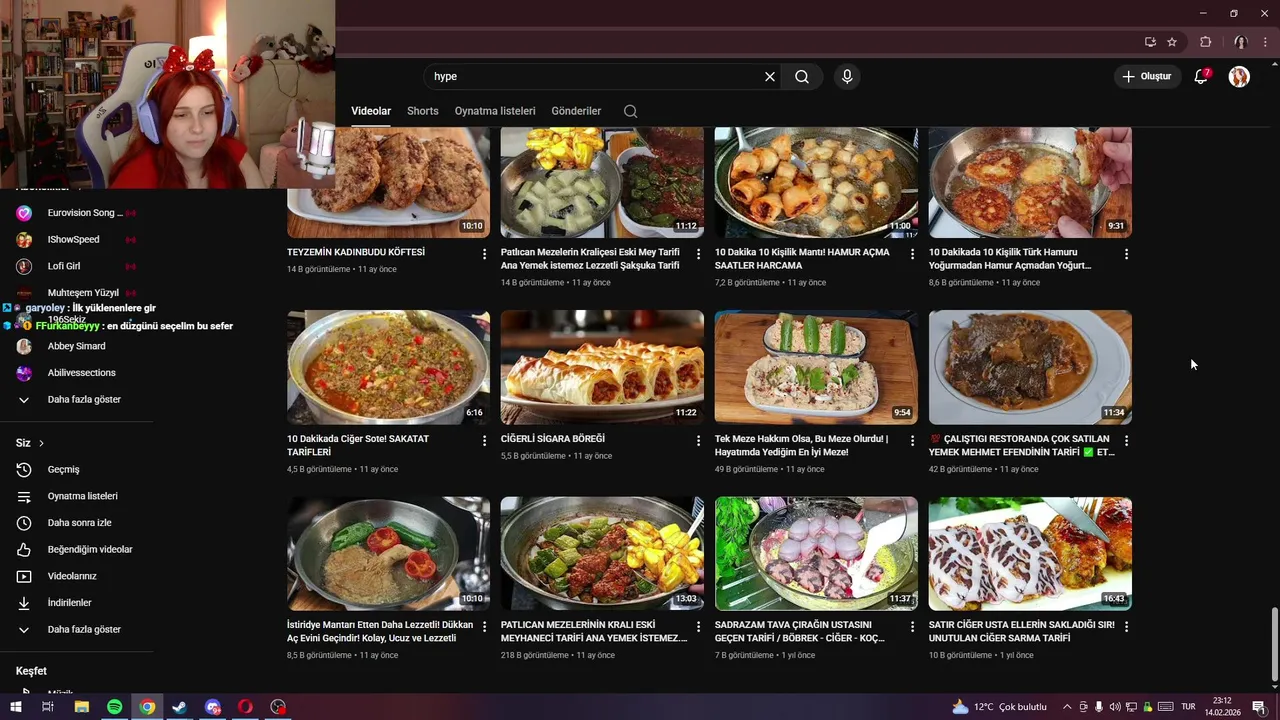1280x720 pixels.
Task: Open the YouTube account avatar menu
Action: click(1239, 76)
